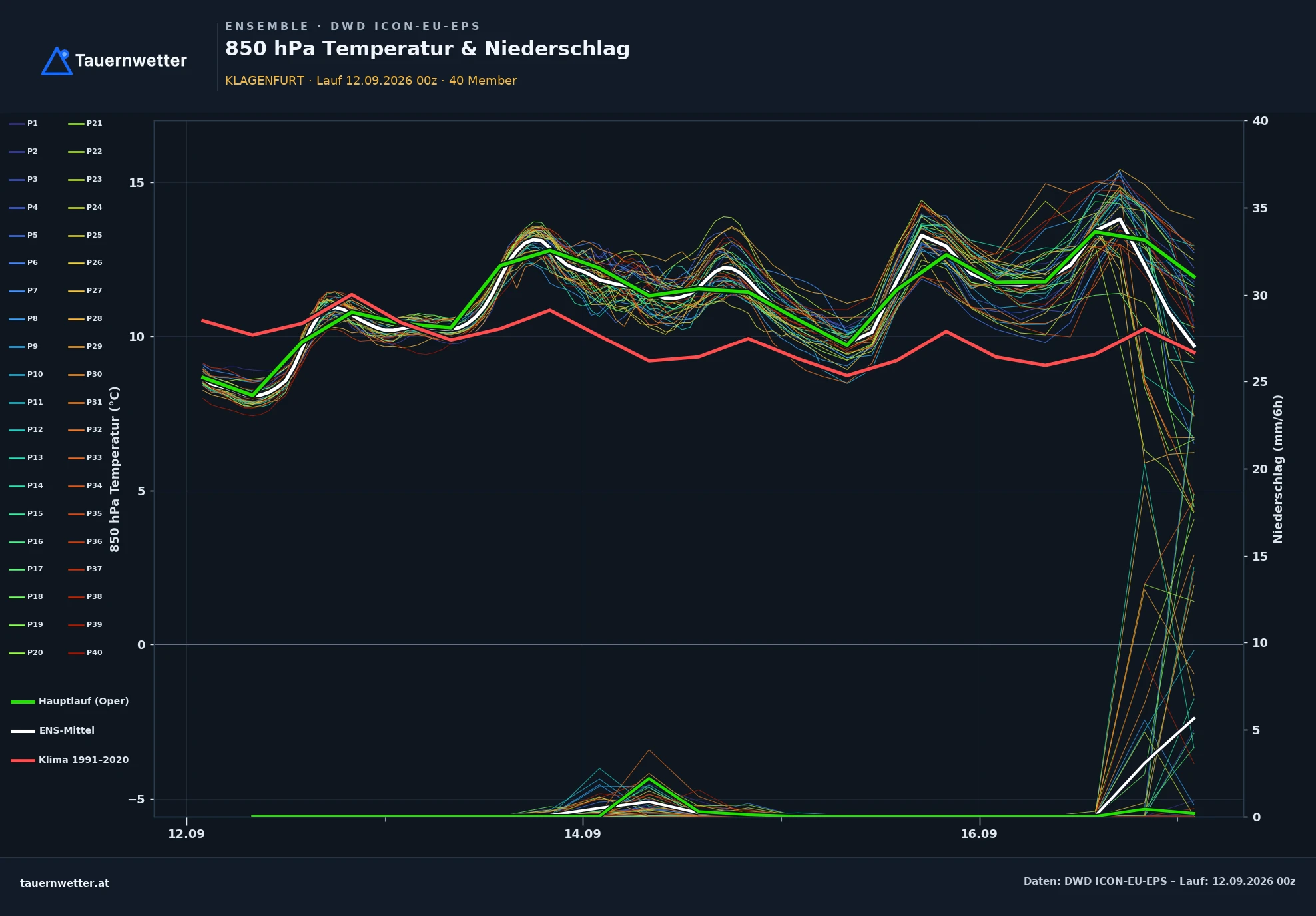Select the P13 legend entry

click(26, 458)
